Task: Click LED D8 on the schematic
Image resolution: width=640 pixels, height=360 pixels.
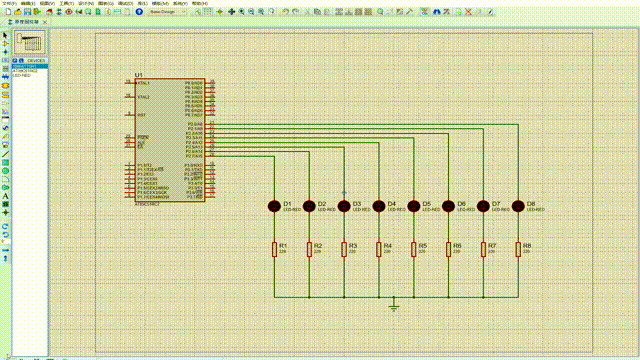Action: [x=518, y=206]
